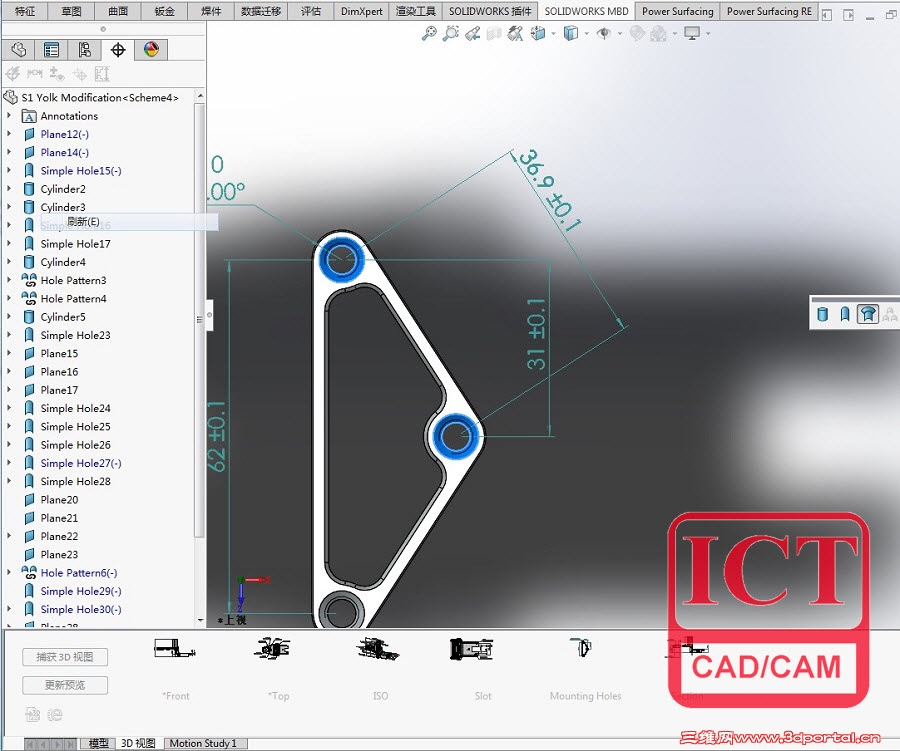900x751 pixels.
Task: Click the Edit Appearance sphere icon
Action: (x=637, y=34)
